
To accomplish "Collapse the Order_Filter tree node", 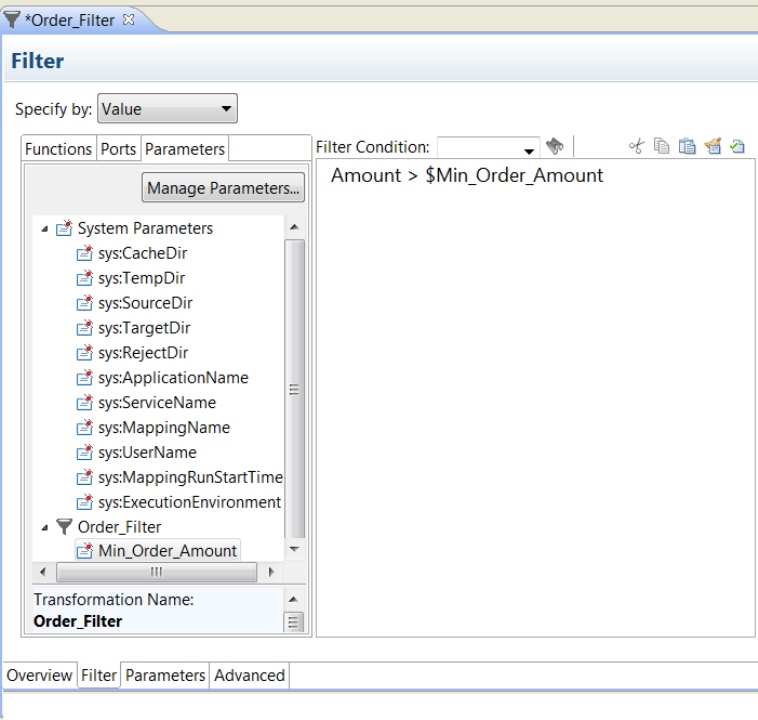I will click(45, 528).
